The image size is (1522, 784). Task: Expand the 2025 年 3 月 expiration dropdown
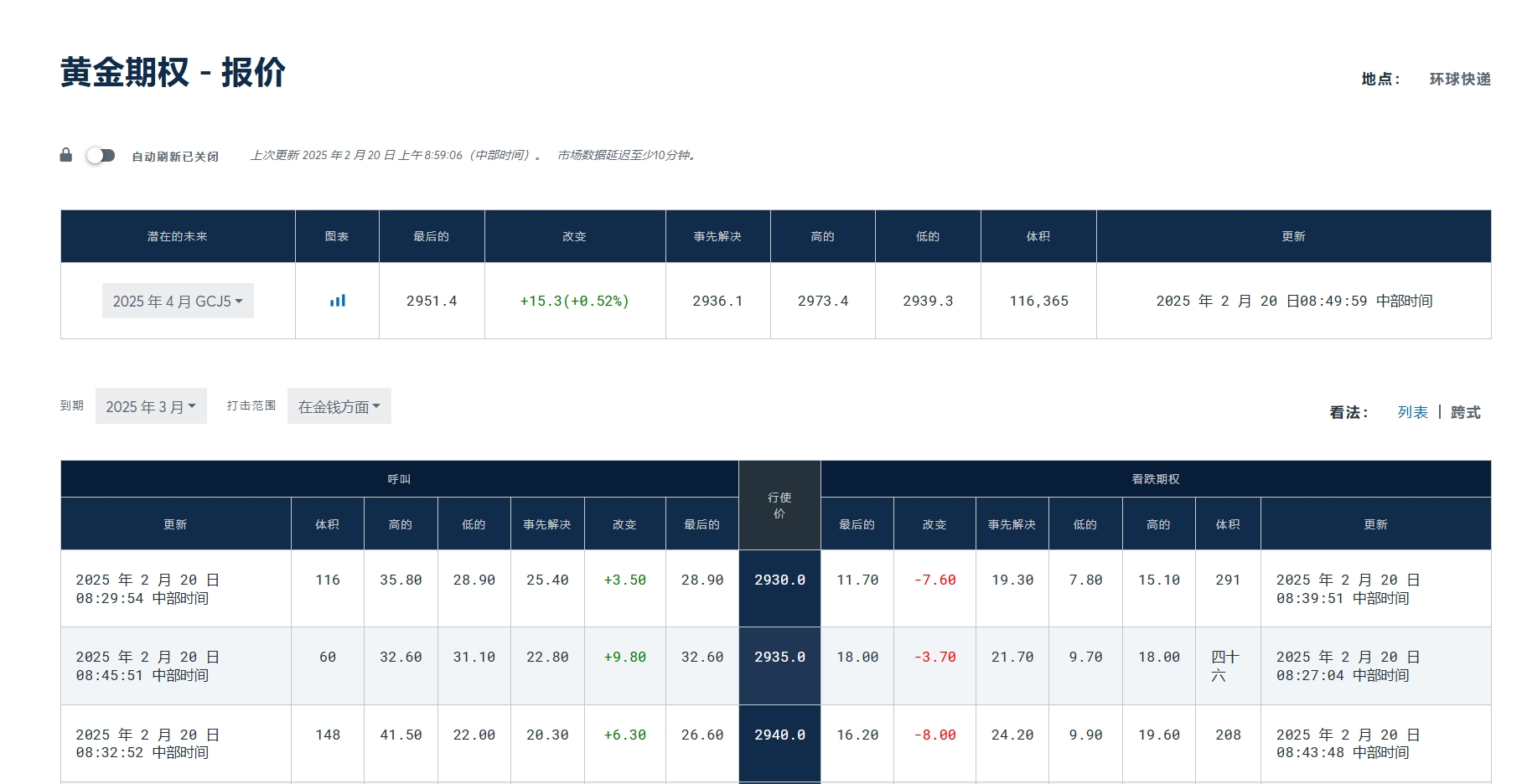(x=151, y=406)
